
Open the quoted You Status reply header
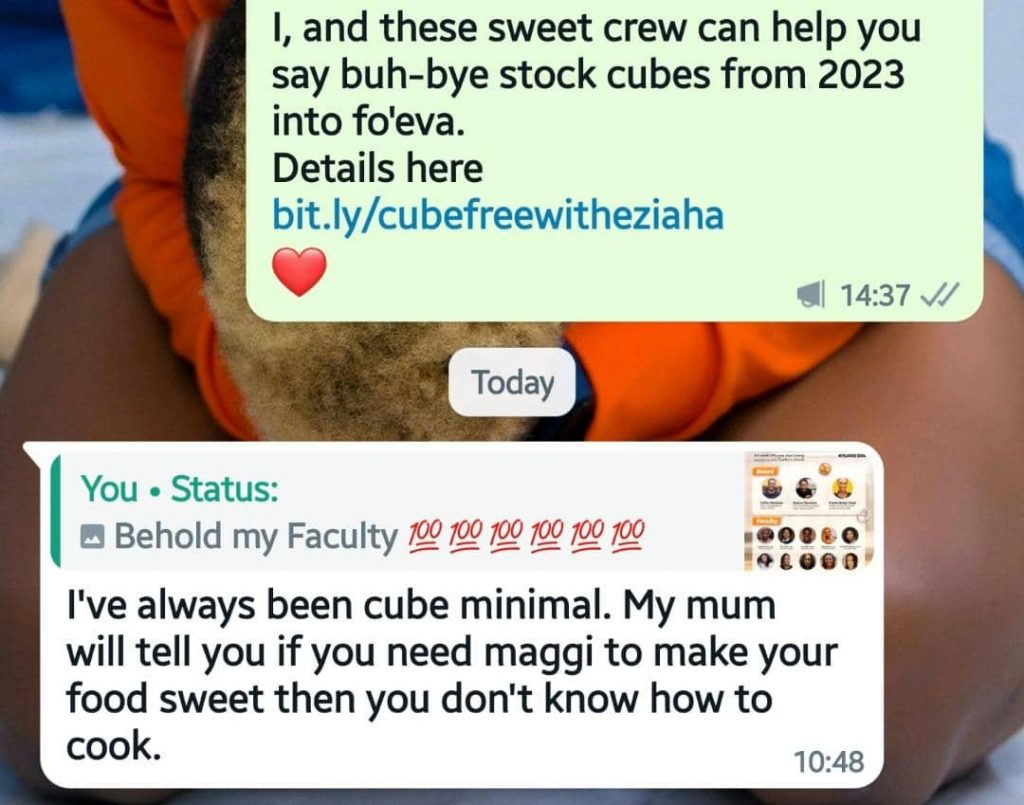[398, 511]
